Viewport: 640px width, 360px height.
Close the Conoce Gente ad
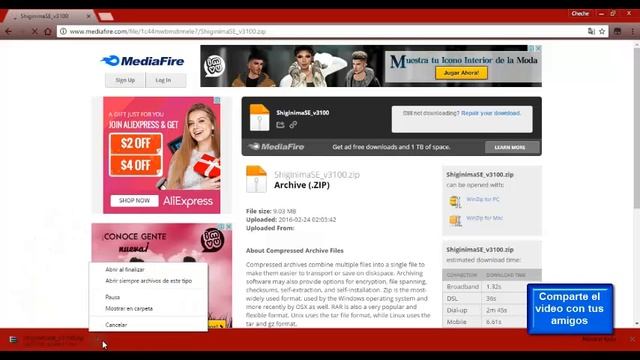click(x=229, y=226)
